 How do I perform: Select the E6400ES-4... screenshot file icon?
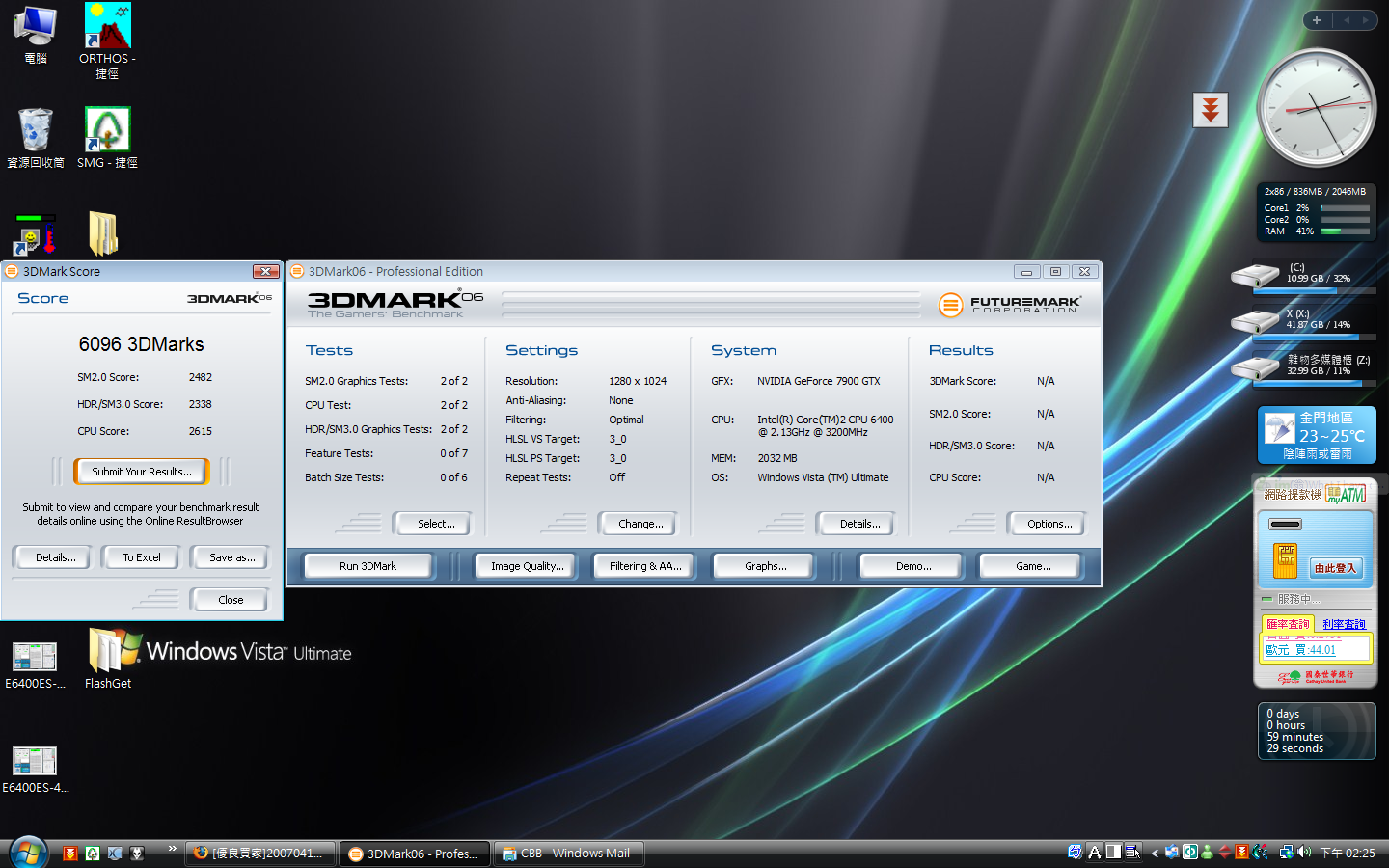pyautogui.click(x=35, y=770)
